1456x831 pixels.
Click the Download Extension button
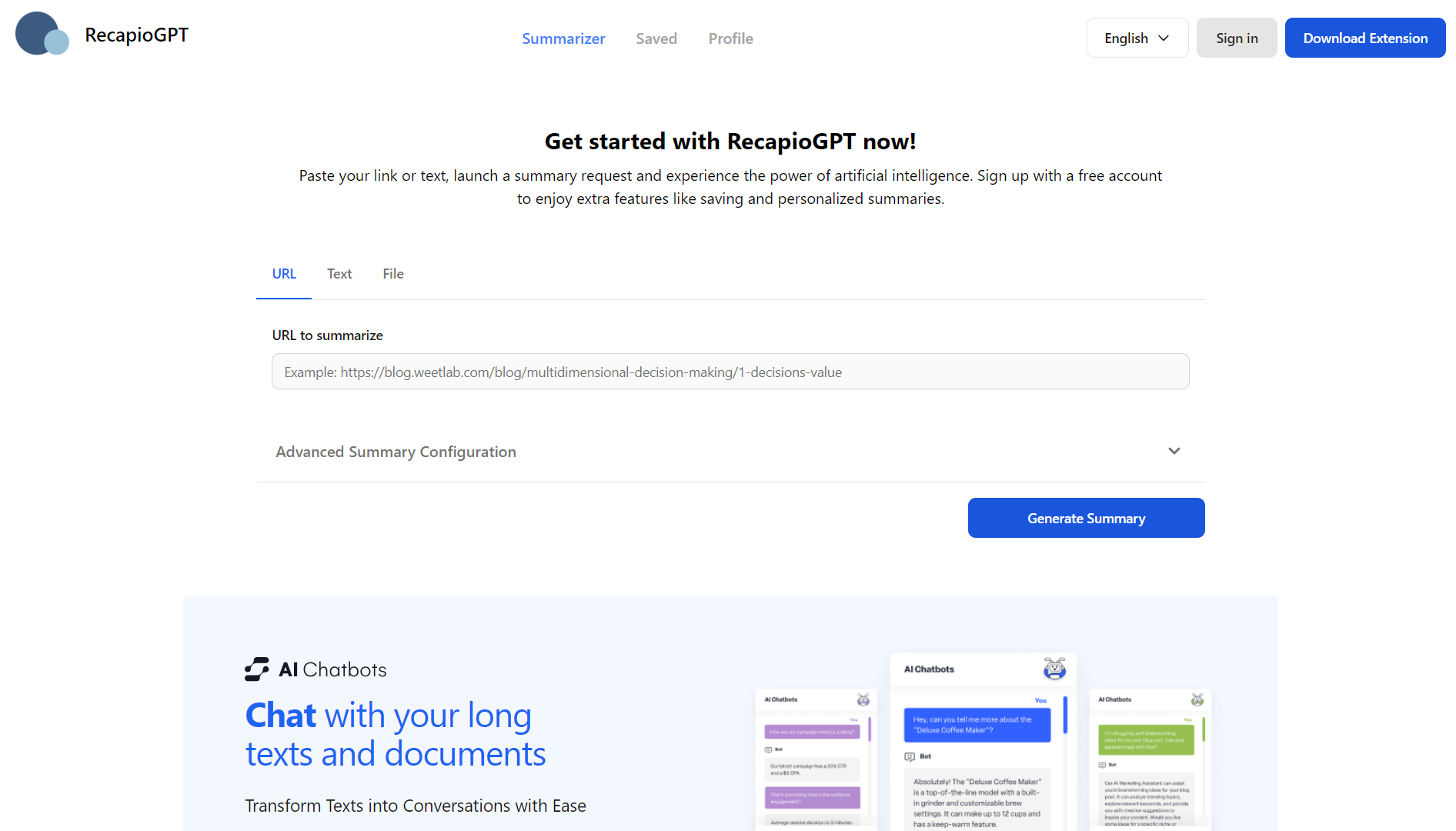click(1365, 38)
